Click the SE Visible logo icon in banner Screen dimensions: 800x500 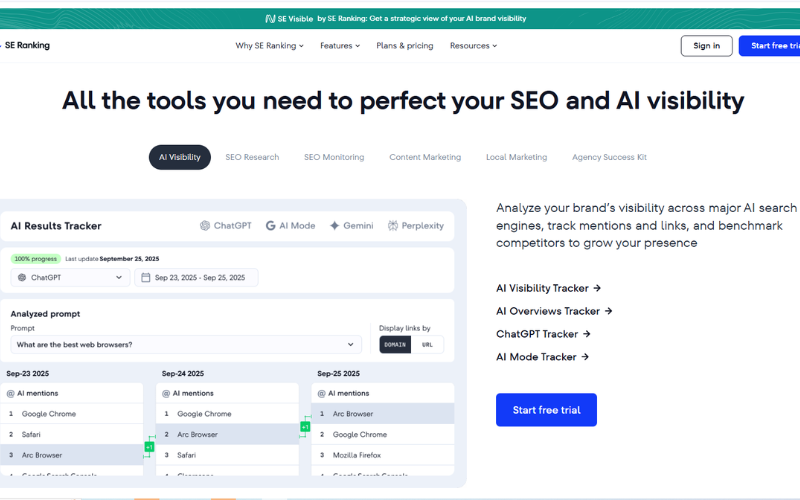(x=270, y=19)
